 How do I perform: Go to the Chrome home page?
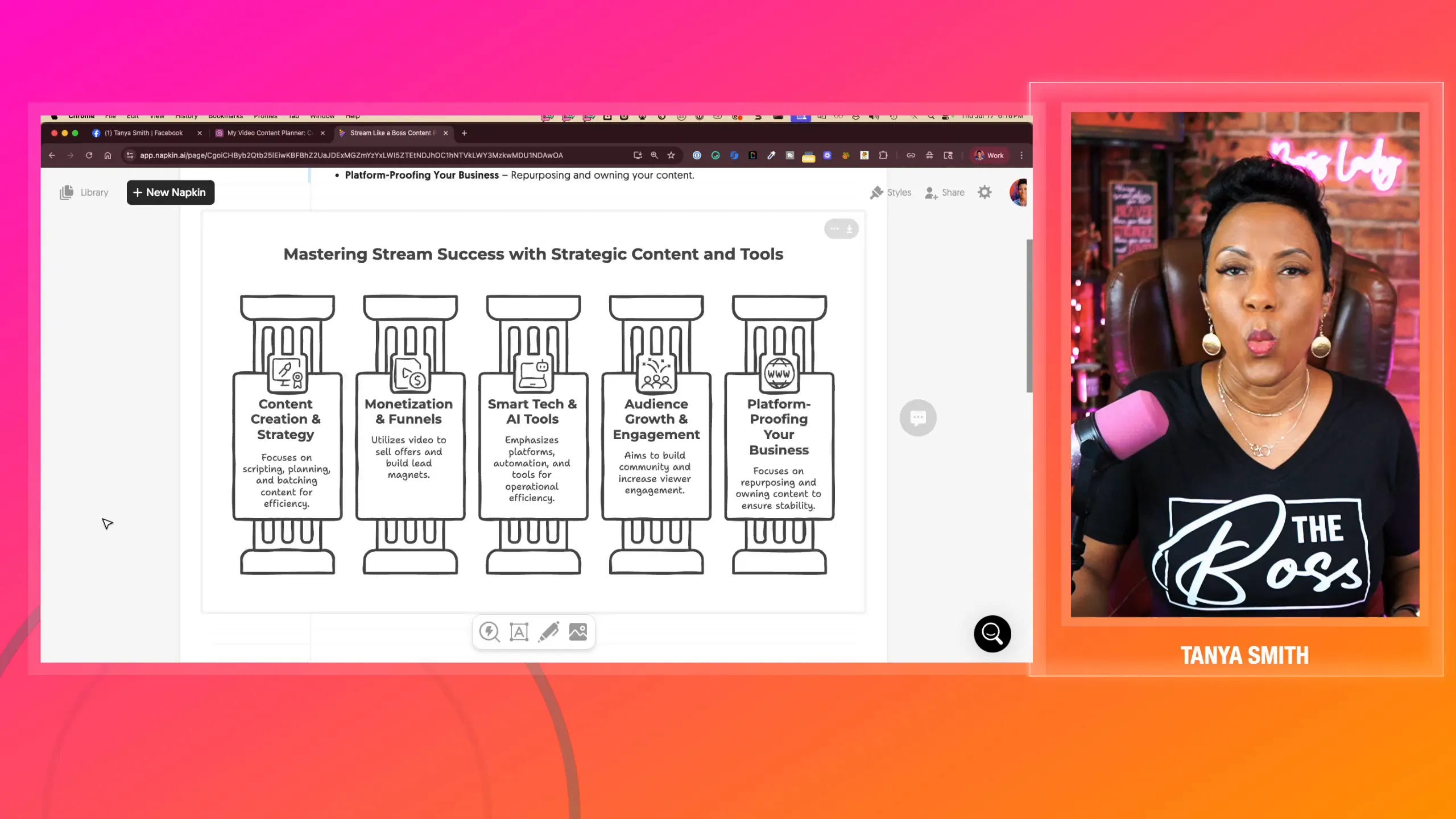[107, 155]
